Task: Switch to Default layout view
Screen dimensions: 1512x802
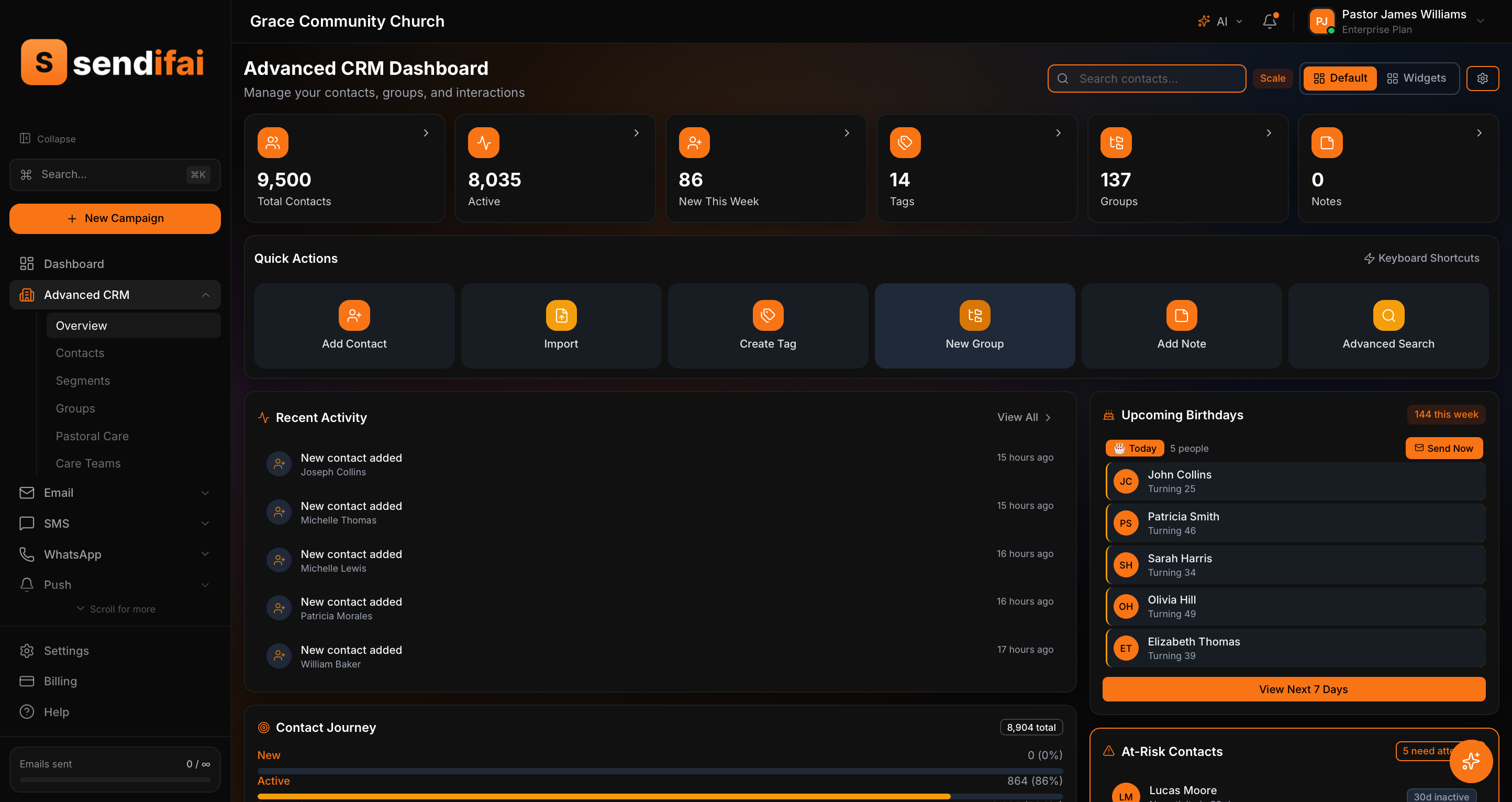Action: (1340, 78)
